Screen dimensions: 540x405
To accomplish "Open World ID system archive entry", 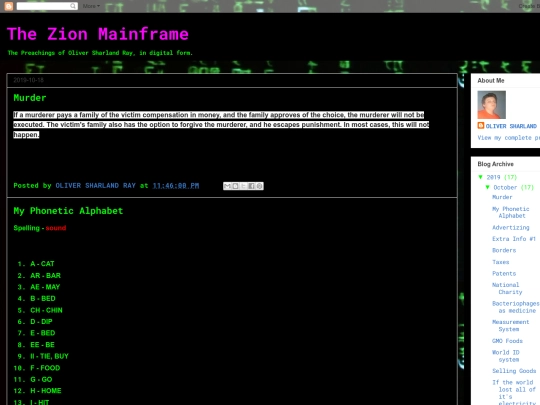I will tap(506, 356).
